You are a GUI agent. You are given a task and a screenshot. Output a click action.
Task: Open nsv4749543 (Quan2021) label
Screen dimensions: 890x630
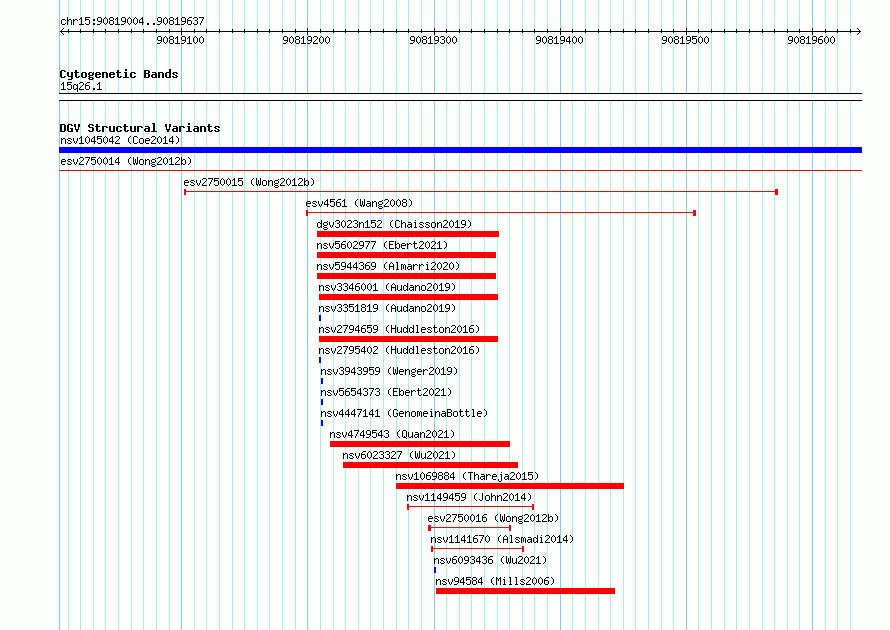392,434
